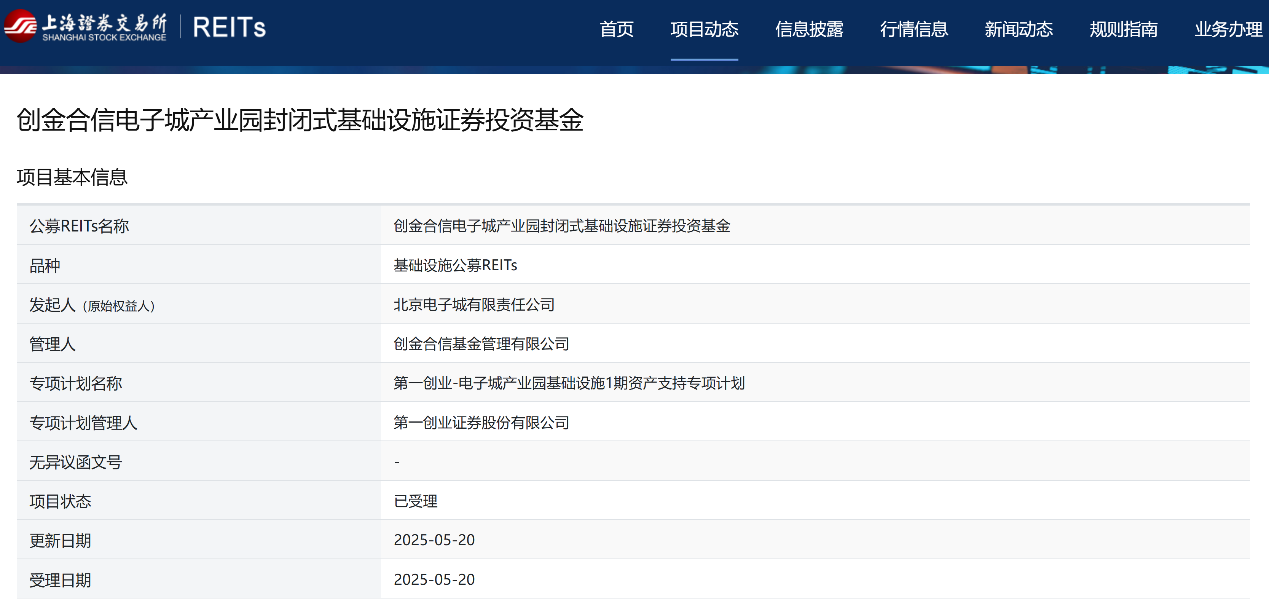This screenshot has width=1269, height=608.
Task: Click the 基础设施公募REITs value
Action: pyautogui.click(x=455, y=265)
